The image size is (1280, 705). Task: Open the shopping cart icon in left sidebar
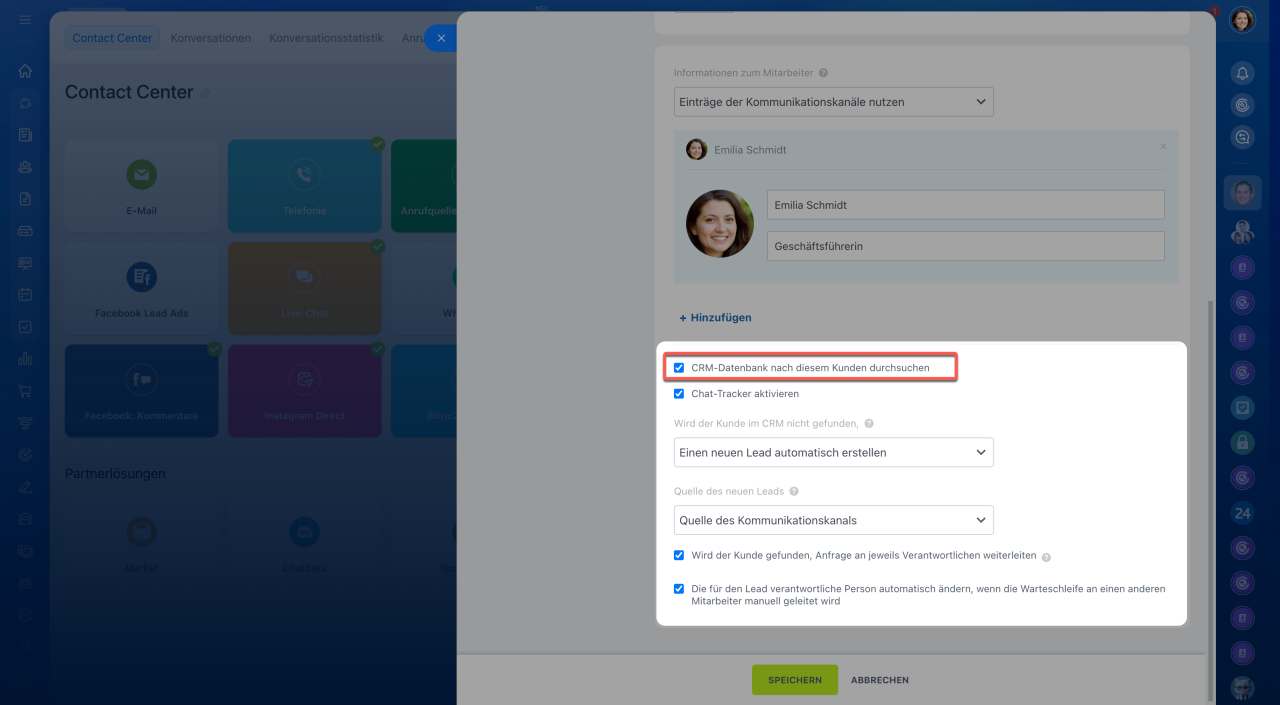pyautogui.click(x=25, y=391)
